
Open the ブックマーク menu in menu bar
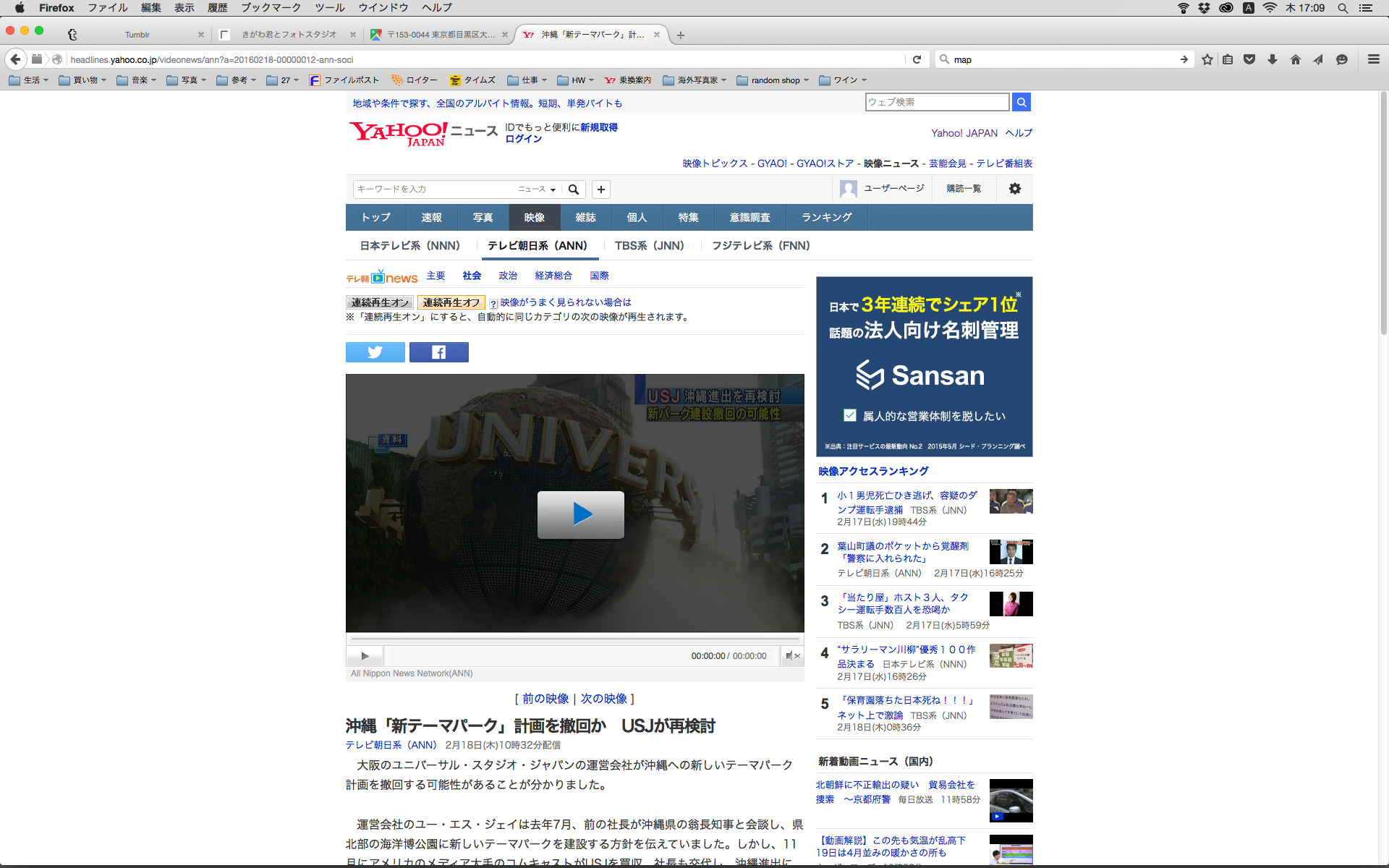[271, 7]
